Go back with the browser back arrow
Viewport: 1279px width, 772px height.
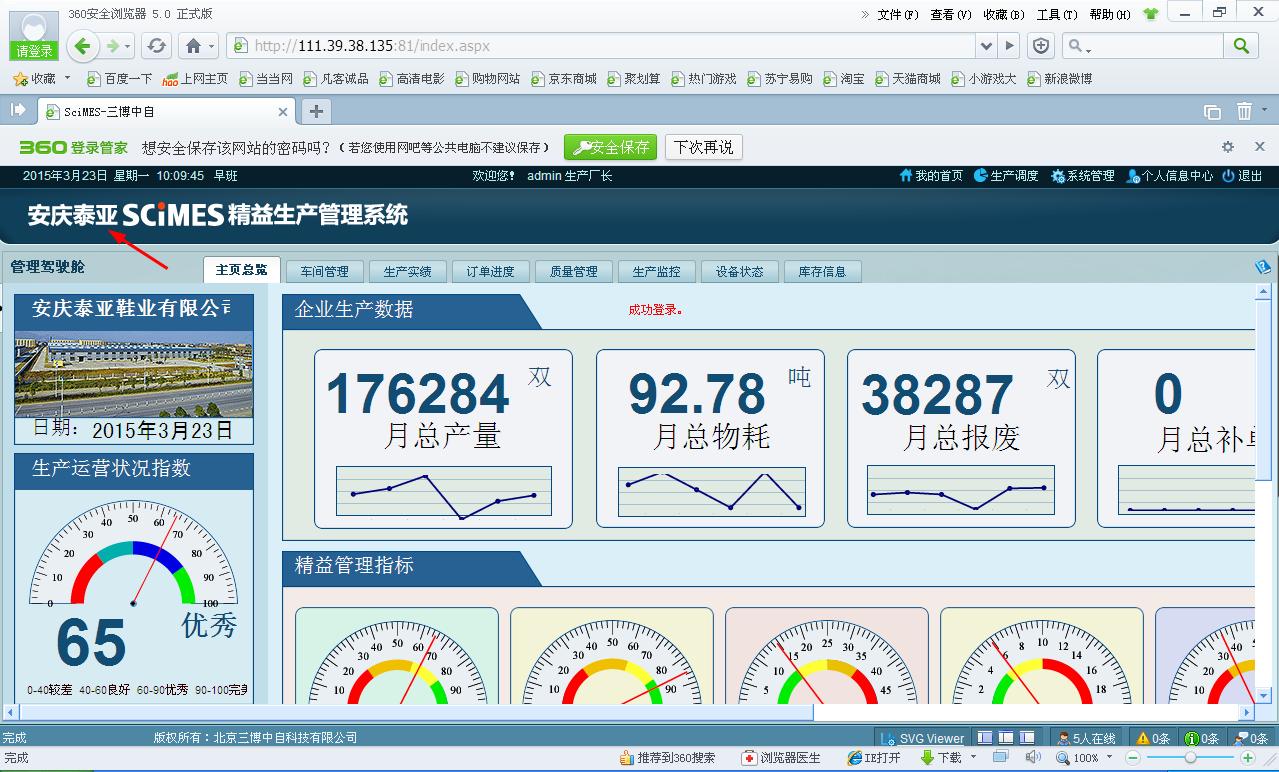tap(82, 45)
